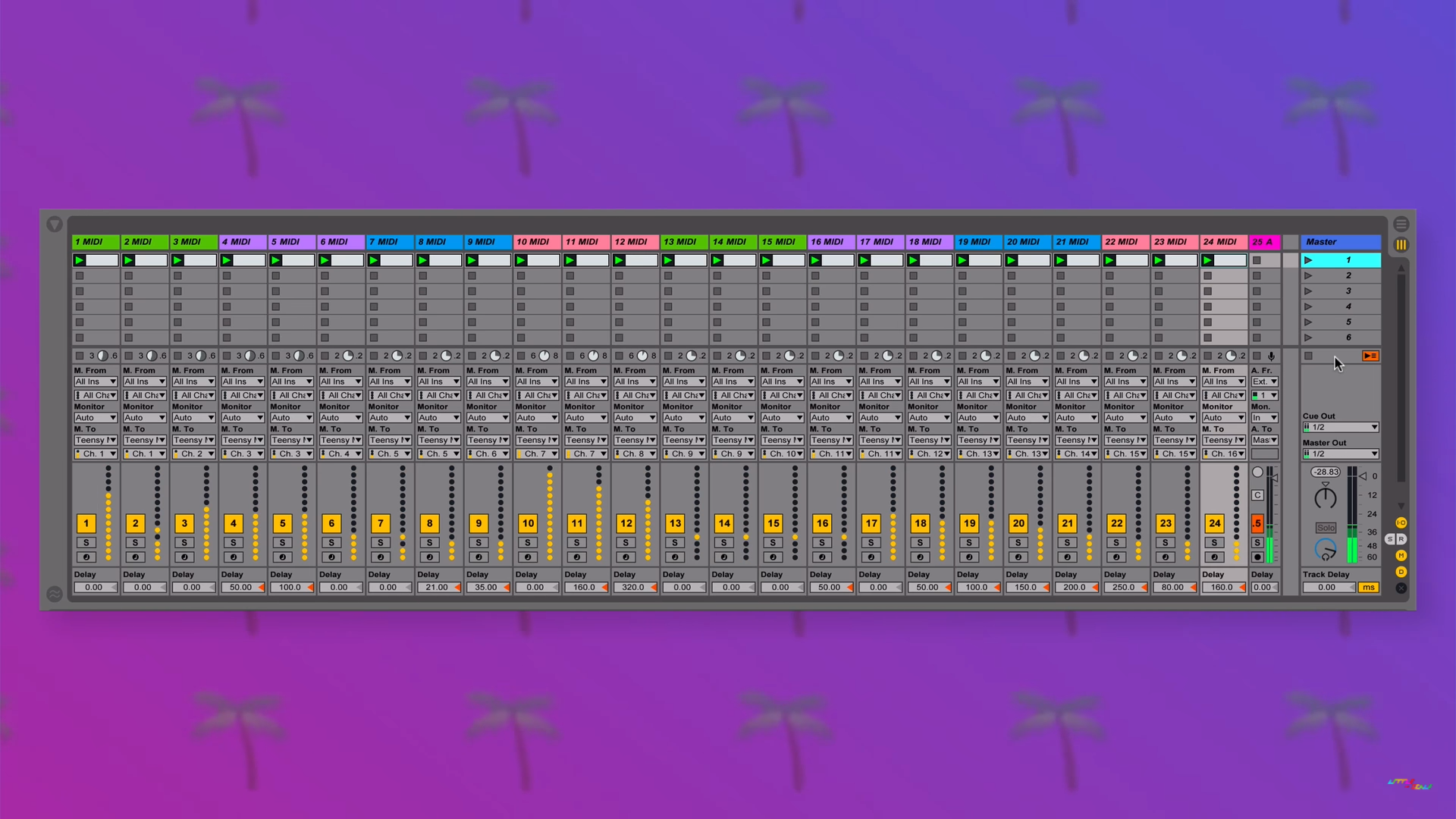The width and height of the screenshot is (1456, 819).
Task: Click the microphone icon on track 25
Action: 1272,356
